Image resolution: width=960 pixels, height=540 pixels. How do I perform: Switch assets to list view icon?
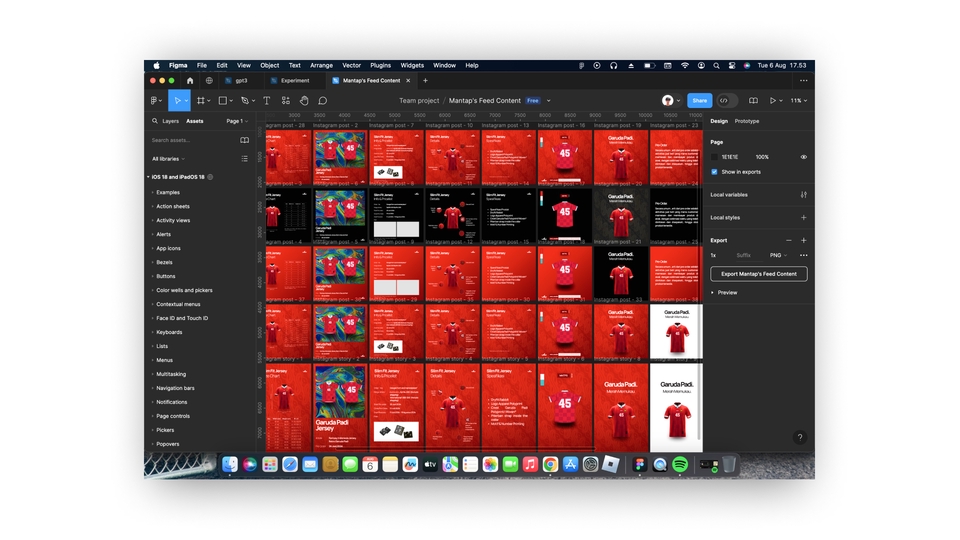[244, 159]
